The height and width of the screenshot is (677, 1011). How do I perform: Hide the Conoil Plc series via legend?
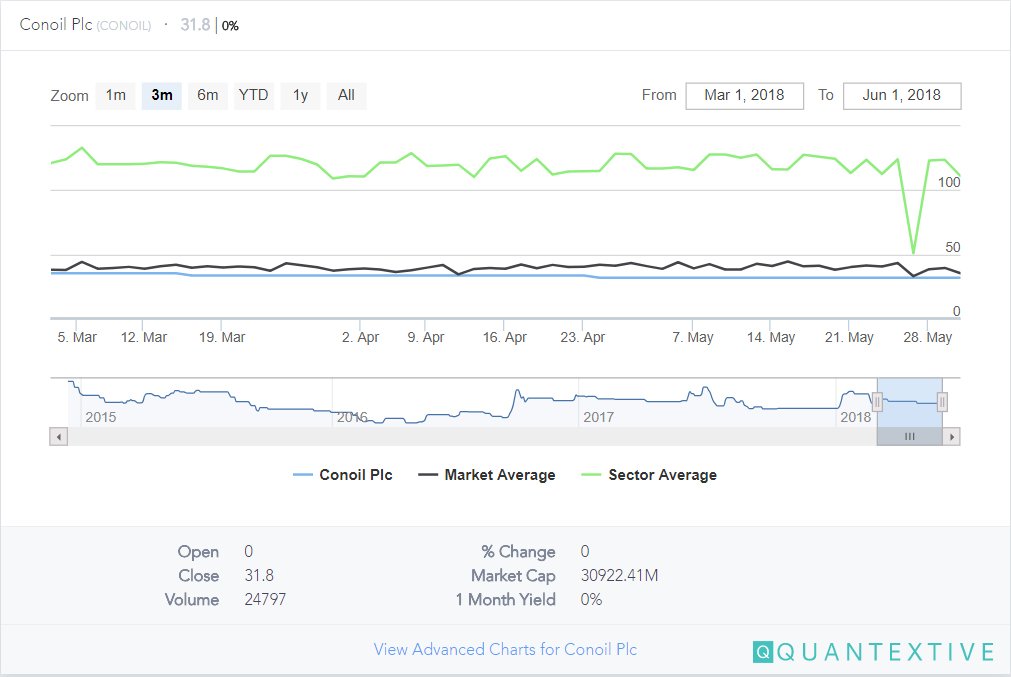[343, 475]
